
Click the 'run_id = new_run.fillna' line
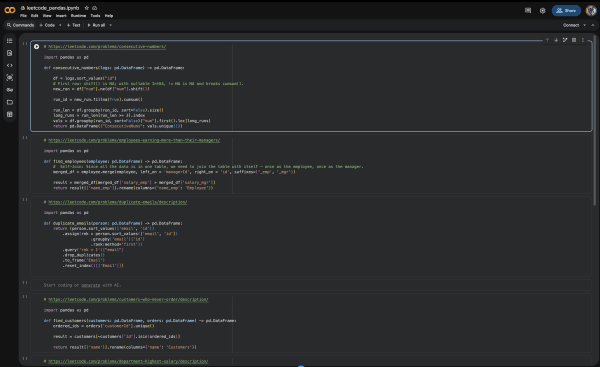[98, 99]
